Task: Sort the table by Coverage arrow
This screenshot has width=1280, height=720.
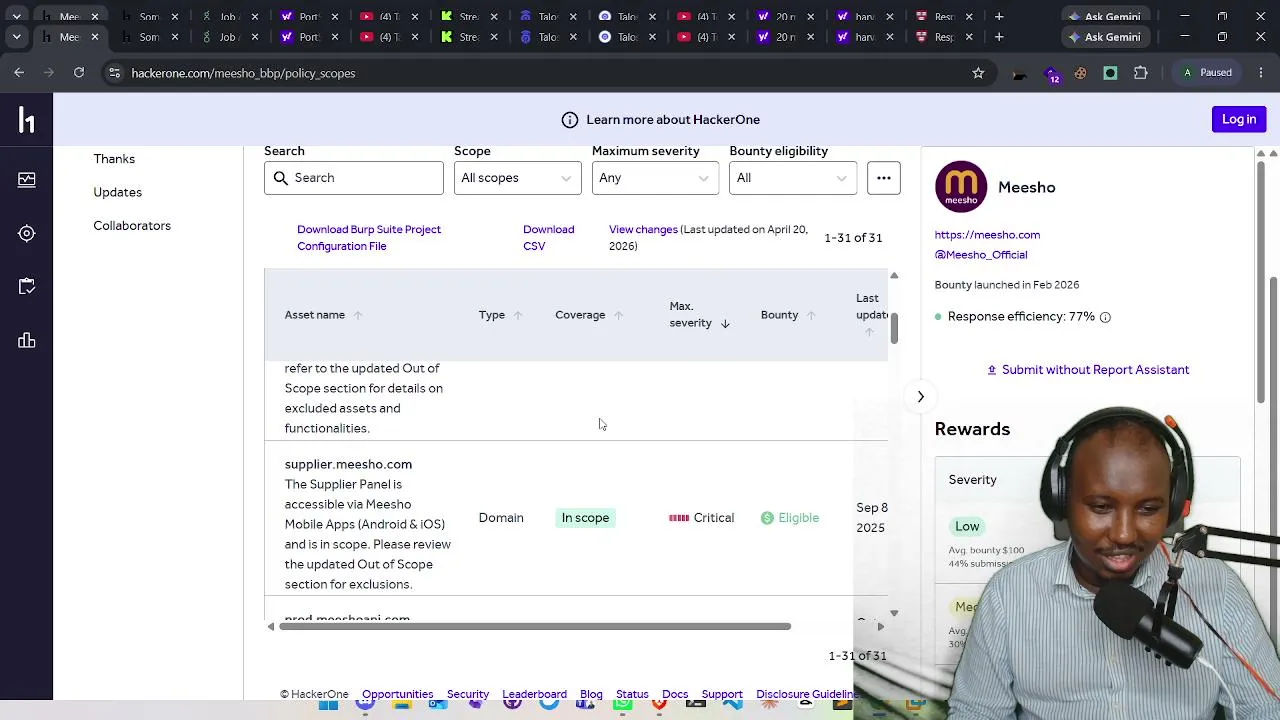Action: tap(618, 315)
